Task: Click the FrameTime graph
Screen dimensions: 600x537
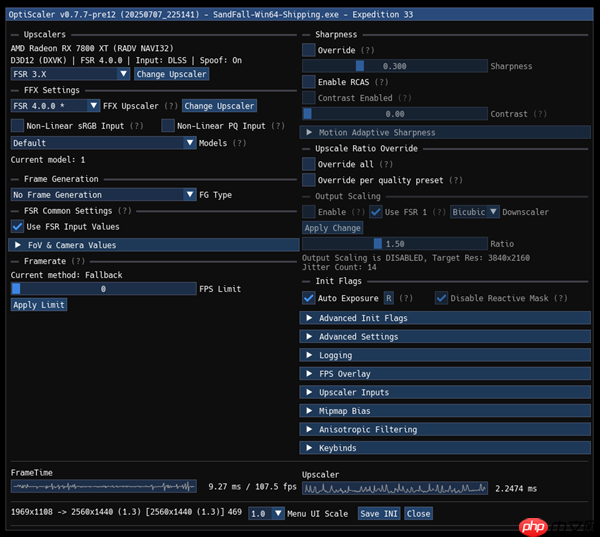Action: click(x=103, y=486)
